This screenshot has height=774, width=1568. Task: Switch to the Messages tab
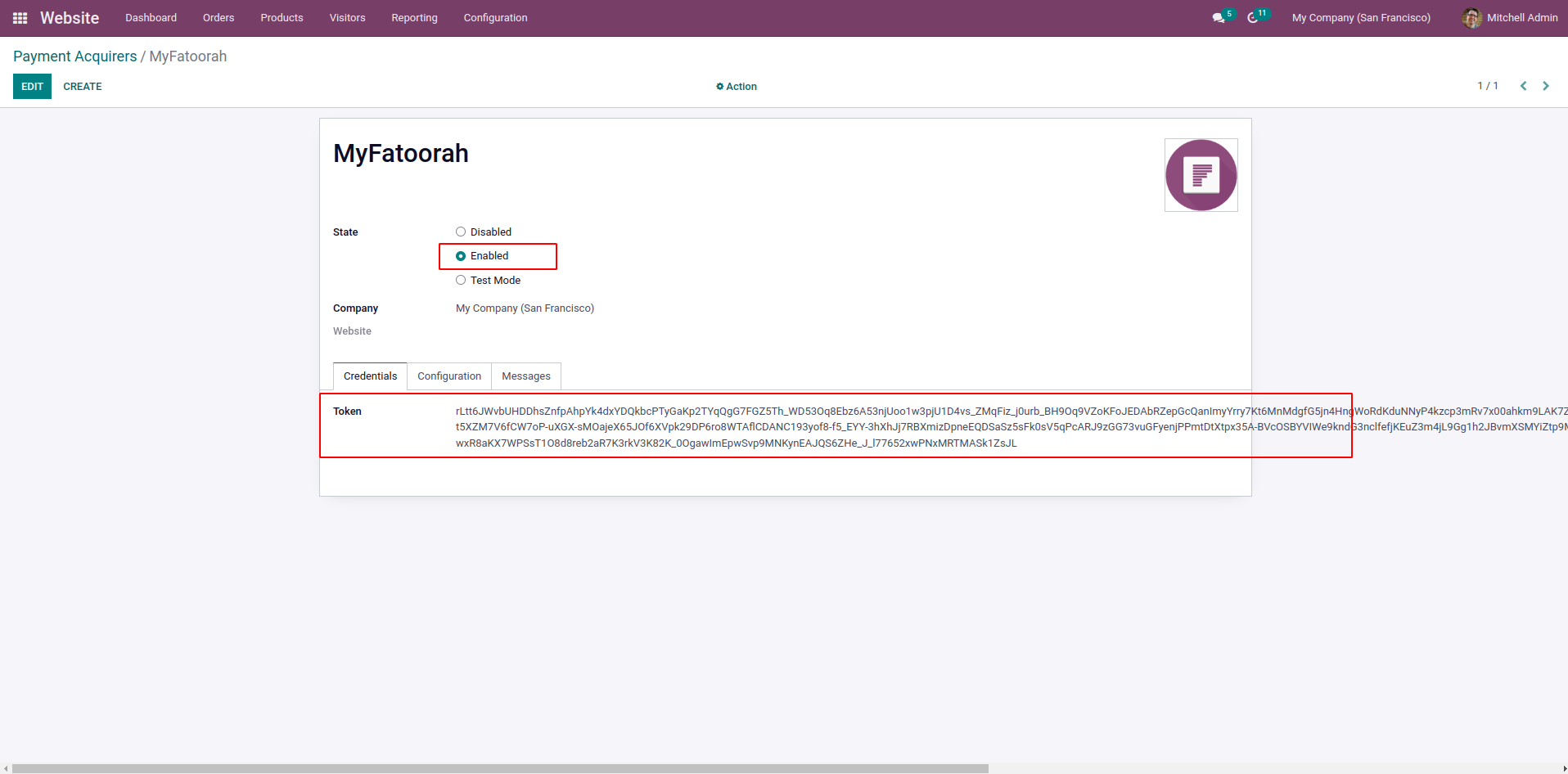pyautogui.click(x=526, y=376)
